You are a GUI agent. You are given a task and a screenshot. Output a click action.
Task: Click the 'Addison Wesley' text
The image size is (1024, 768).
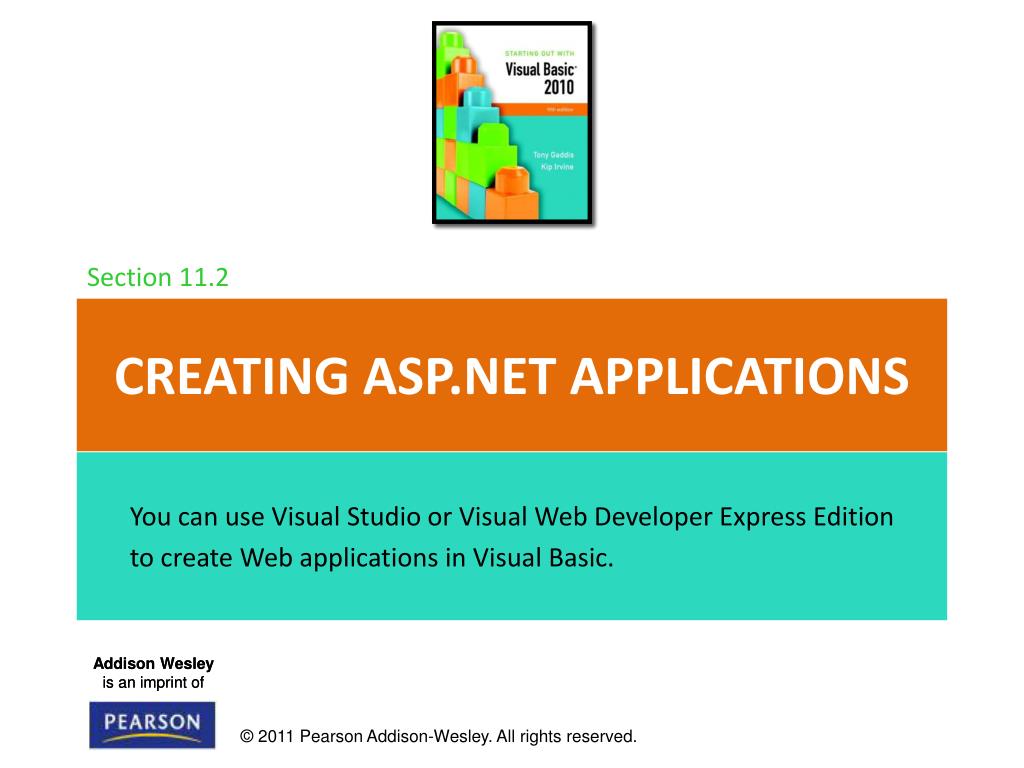[x=153, y=664]
